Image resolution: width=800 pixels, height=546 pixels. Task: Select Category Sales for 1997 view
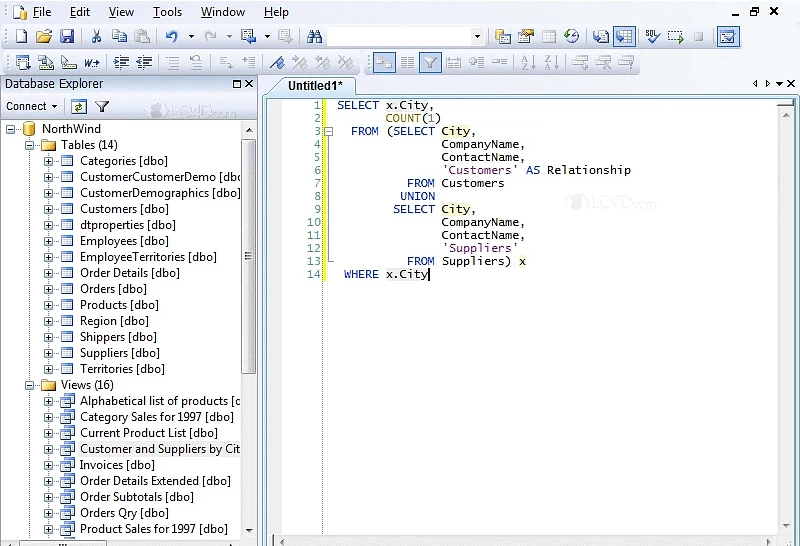coord(157,417)
